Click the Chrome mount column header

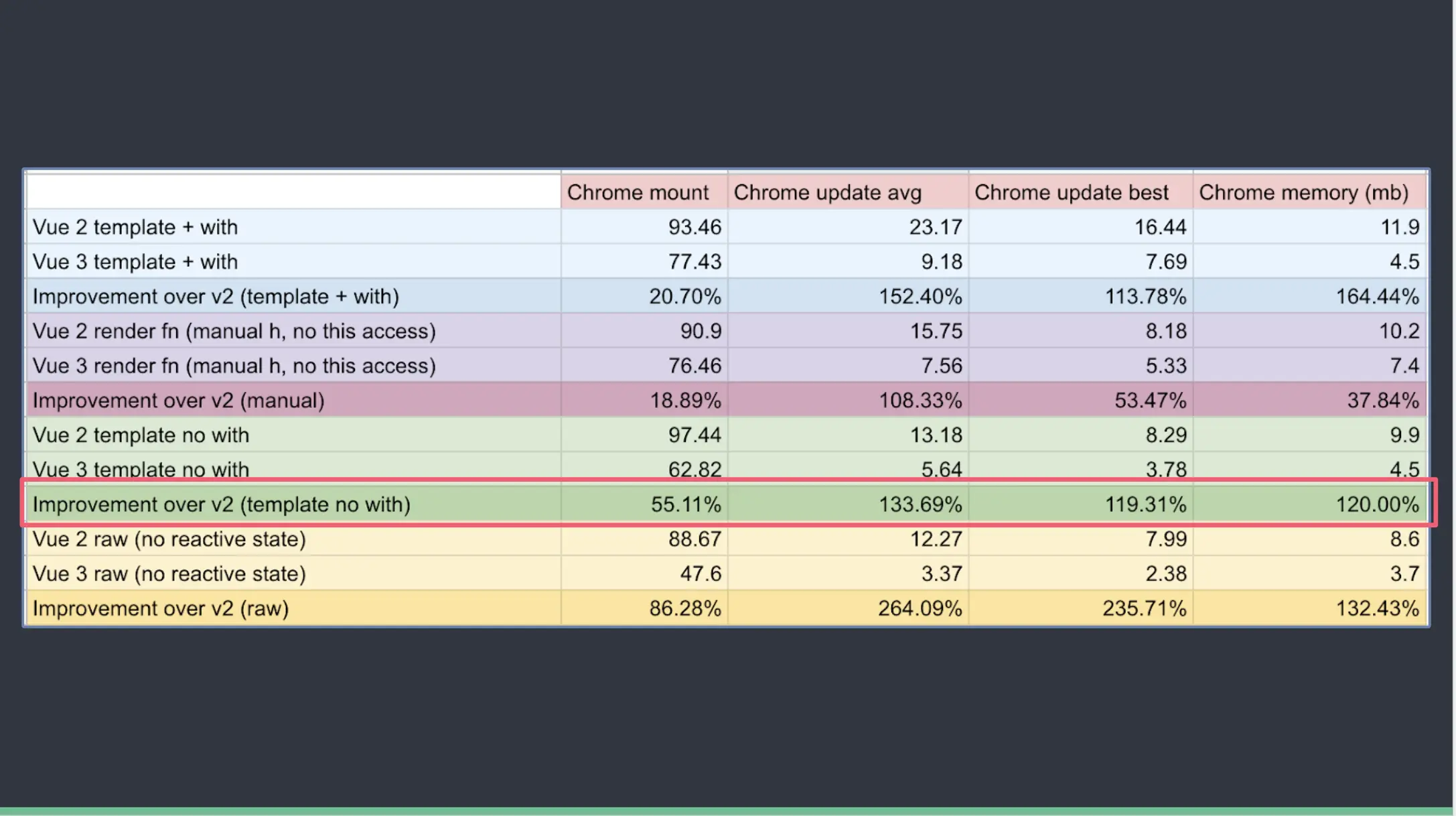[638, 192]
